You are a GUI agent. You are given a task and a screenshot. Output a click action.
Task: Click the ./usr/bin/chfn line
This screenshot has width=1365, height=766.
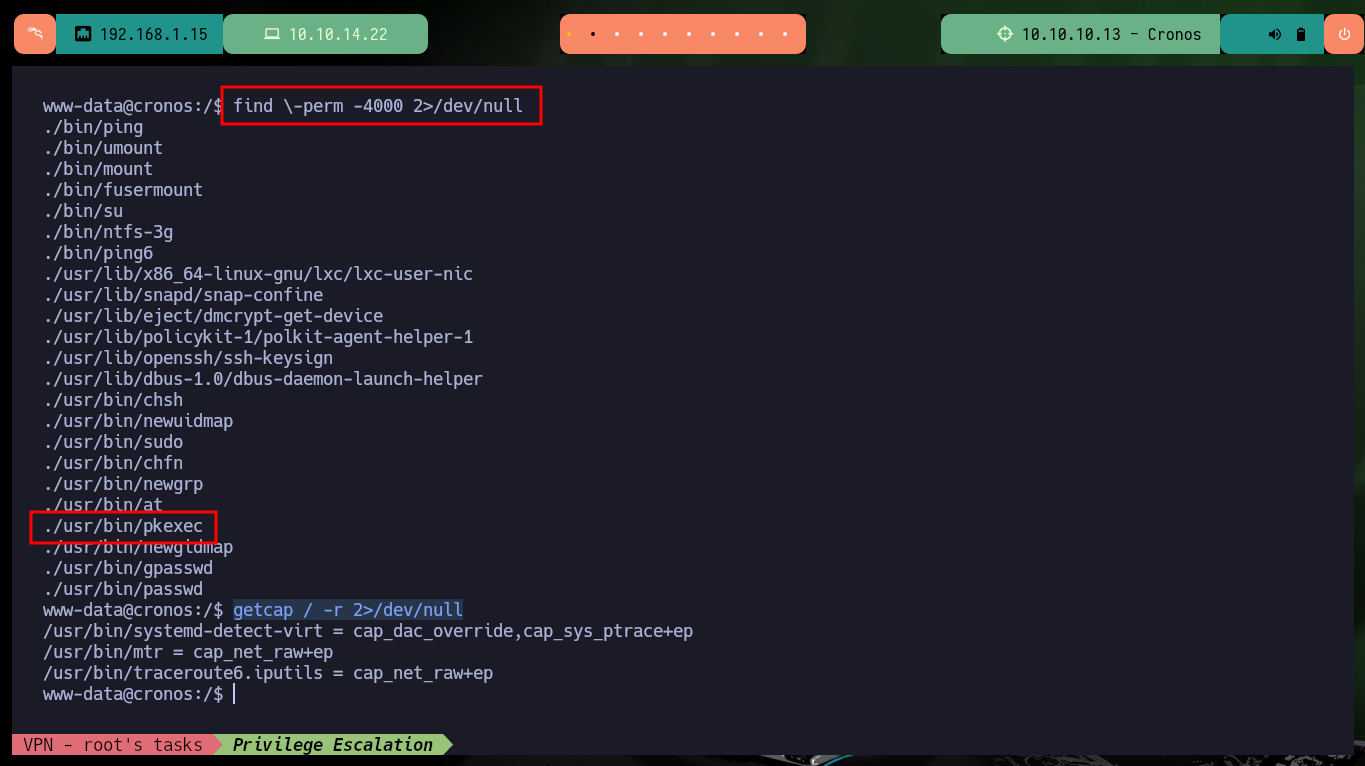click(113, 463)
